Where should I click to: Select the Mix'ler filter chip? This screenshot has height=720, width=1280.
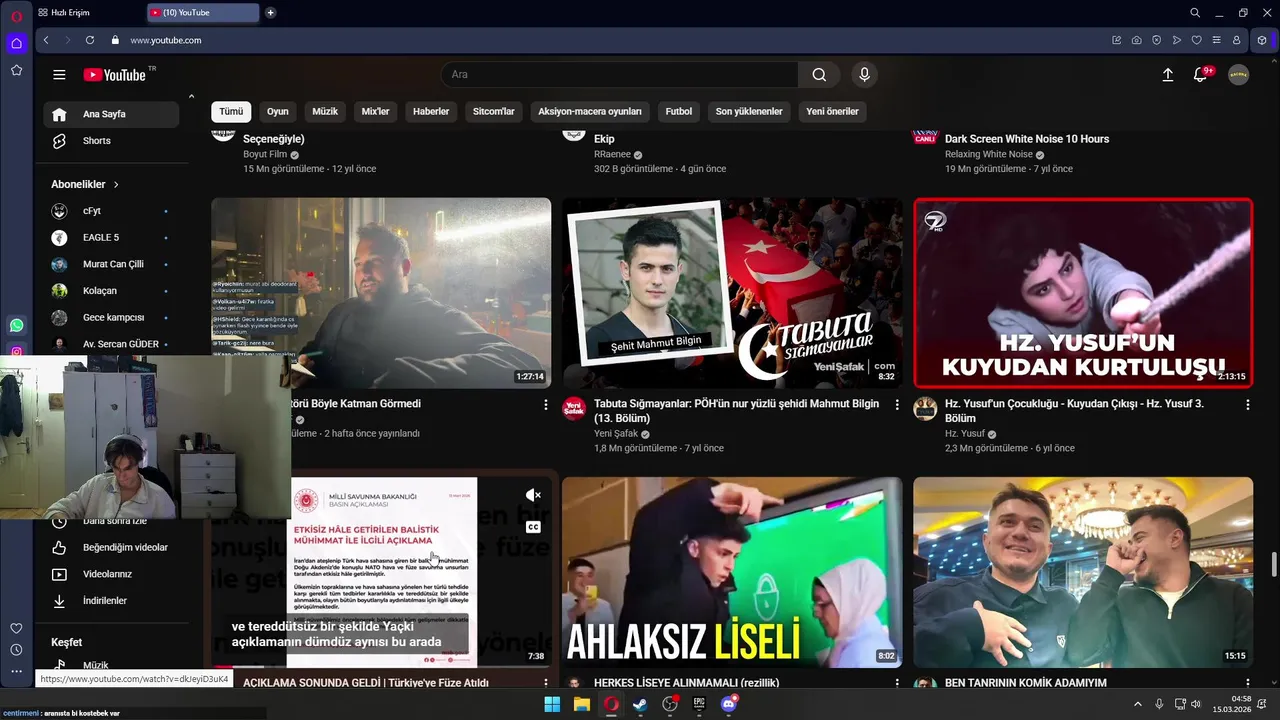pyautogui.click(x=375, y=112)
